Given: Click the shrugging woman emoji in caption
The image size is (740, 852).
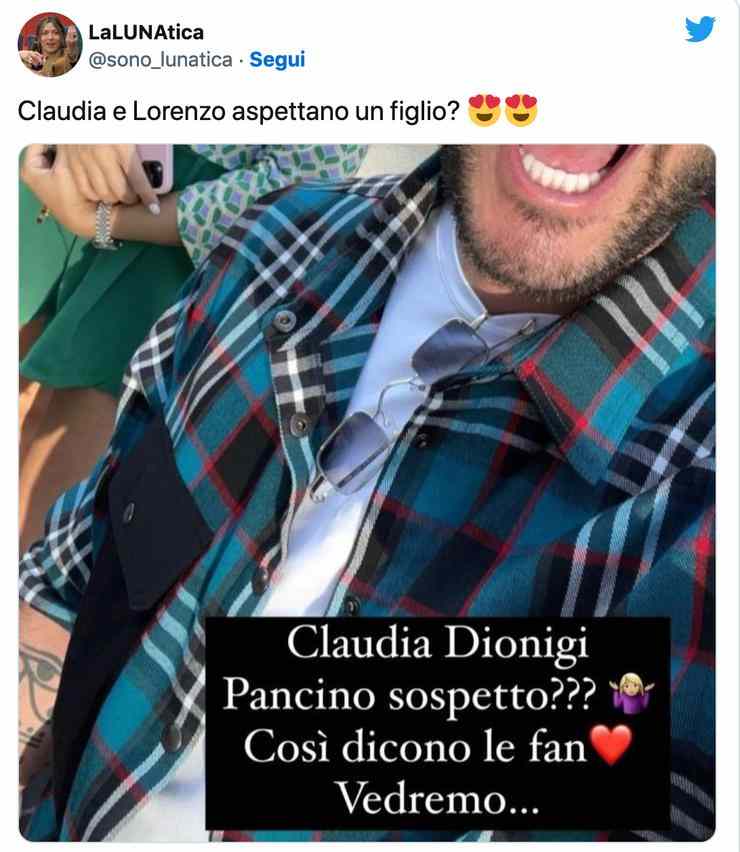Looking at the screenshot, I should tap(632, 693).
